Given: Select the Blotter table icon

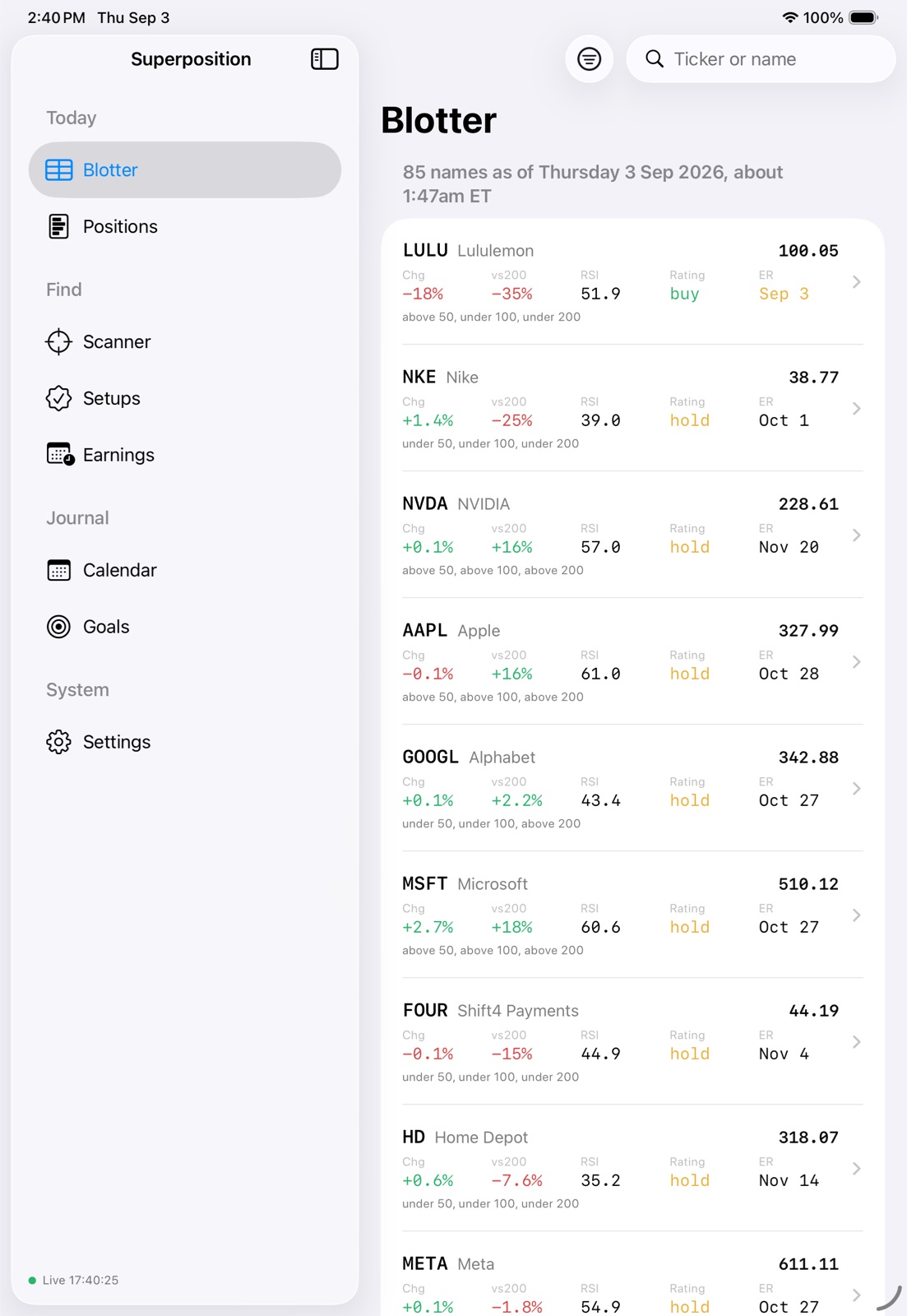Looking at the screenshot, I should (58, 170).
